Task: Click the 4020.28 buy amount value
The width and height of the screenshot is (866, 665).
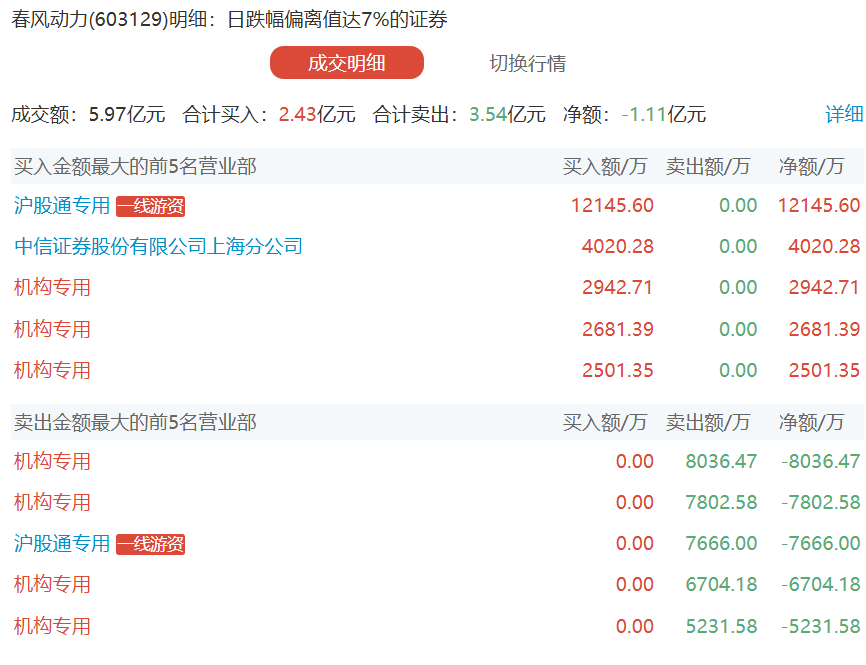Action: [x=617, y=246]
